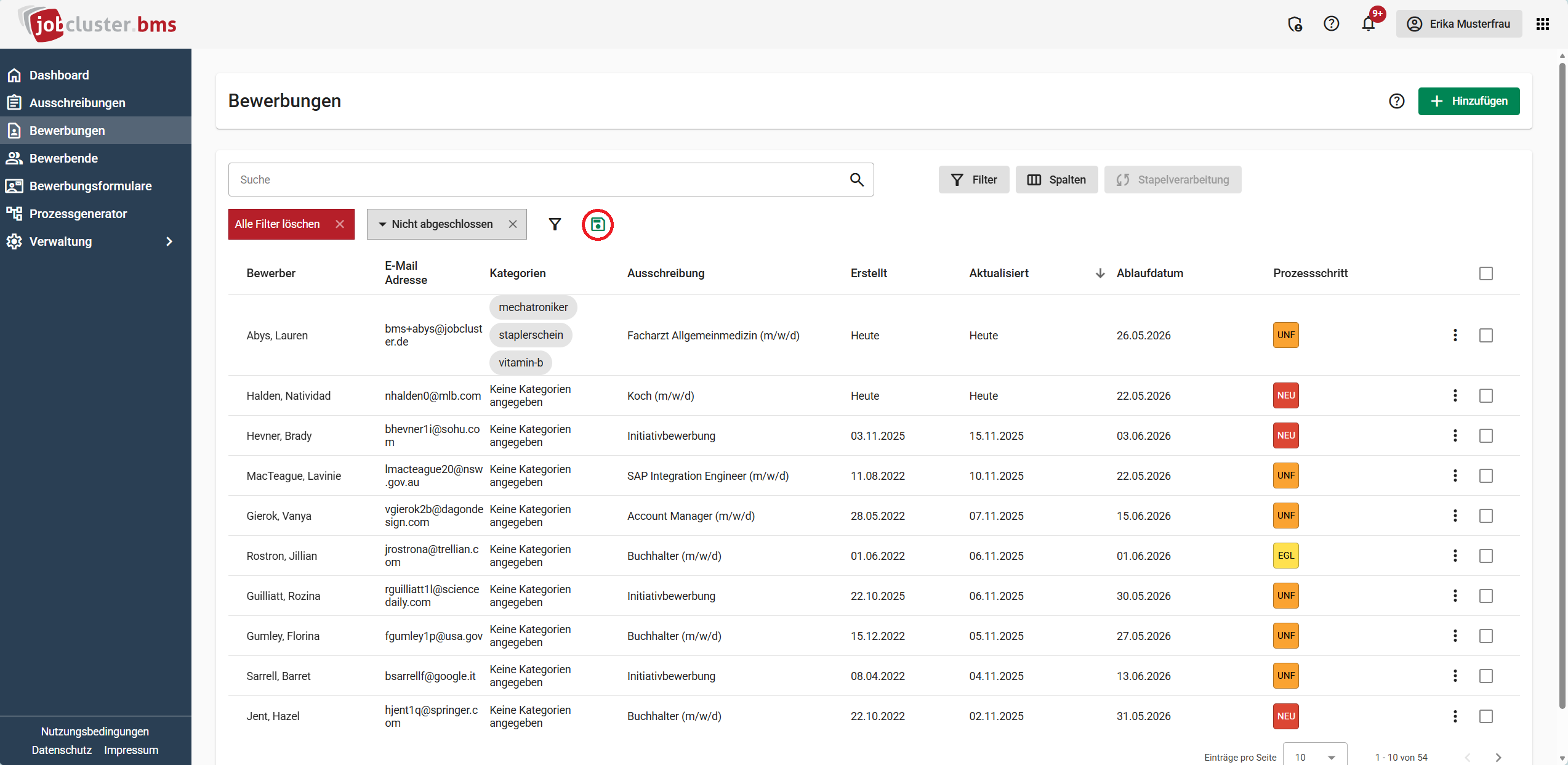Click Alle Filter löschen button
The image size is (1568, 765).
click(278, 224)
